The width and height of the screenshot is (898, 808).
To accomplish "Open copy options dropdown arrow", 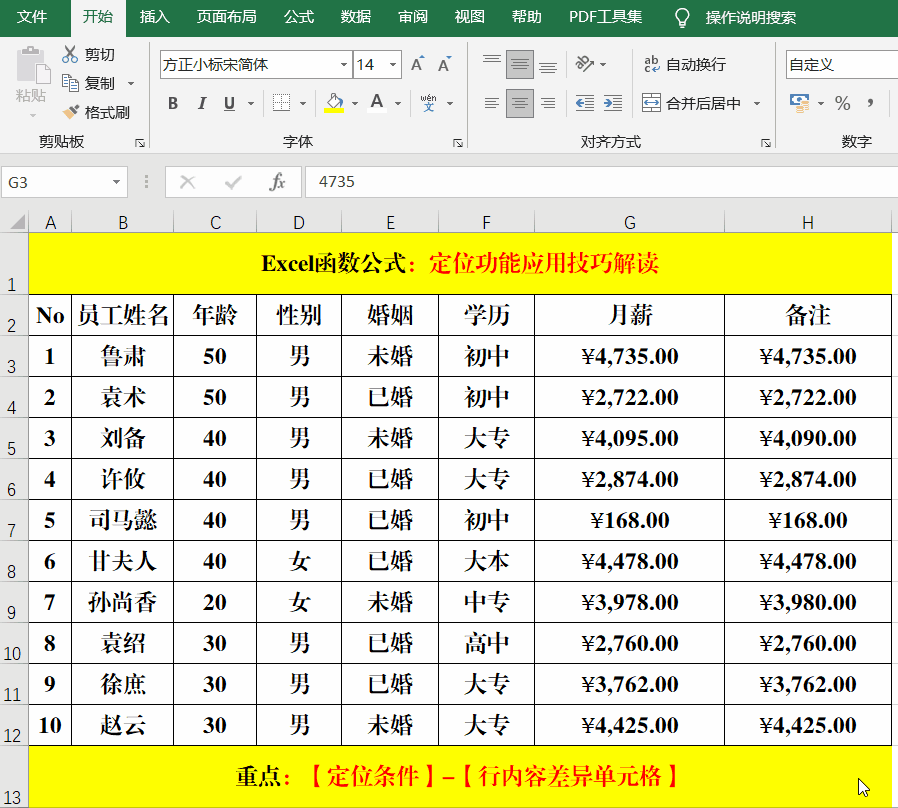I will [x=131, y=84].
